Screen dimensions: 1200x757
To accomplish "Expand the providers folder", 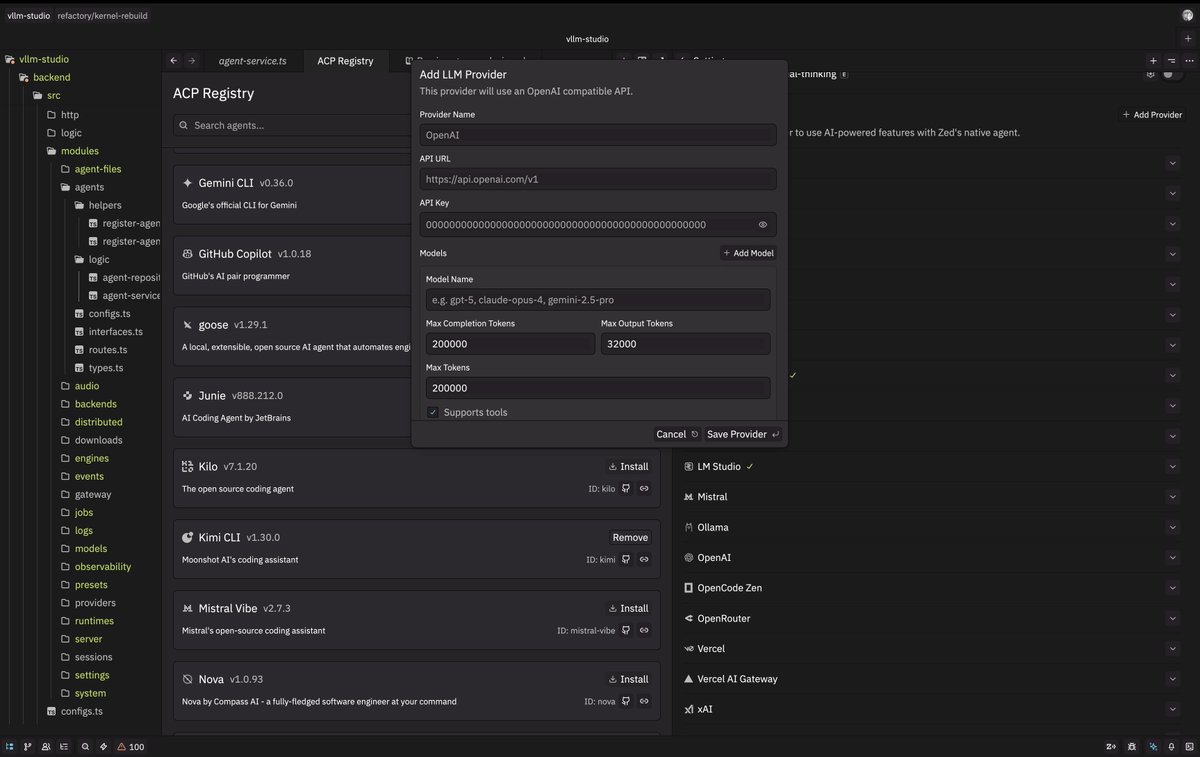I will pyautogui.click(x=95, y=603).
